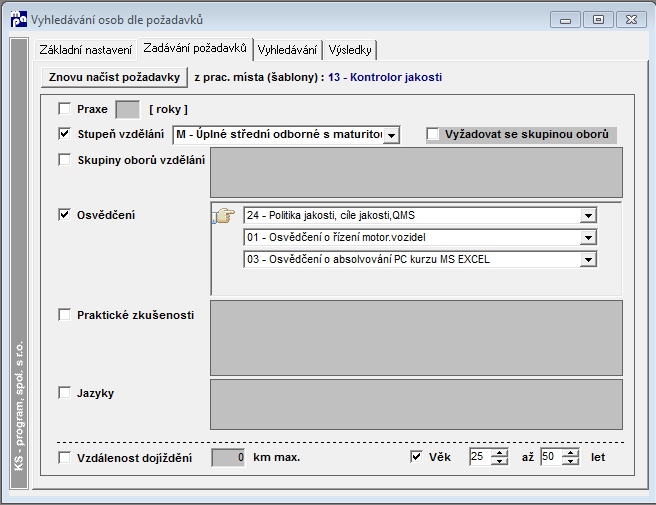Open dropdown arrow of 24 - Politika jakosti
Screen dimensions: 656x505
[588, 215]
